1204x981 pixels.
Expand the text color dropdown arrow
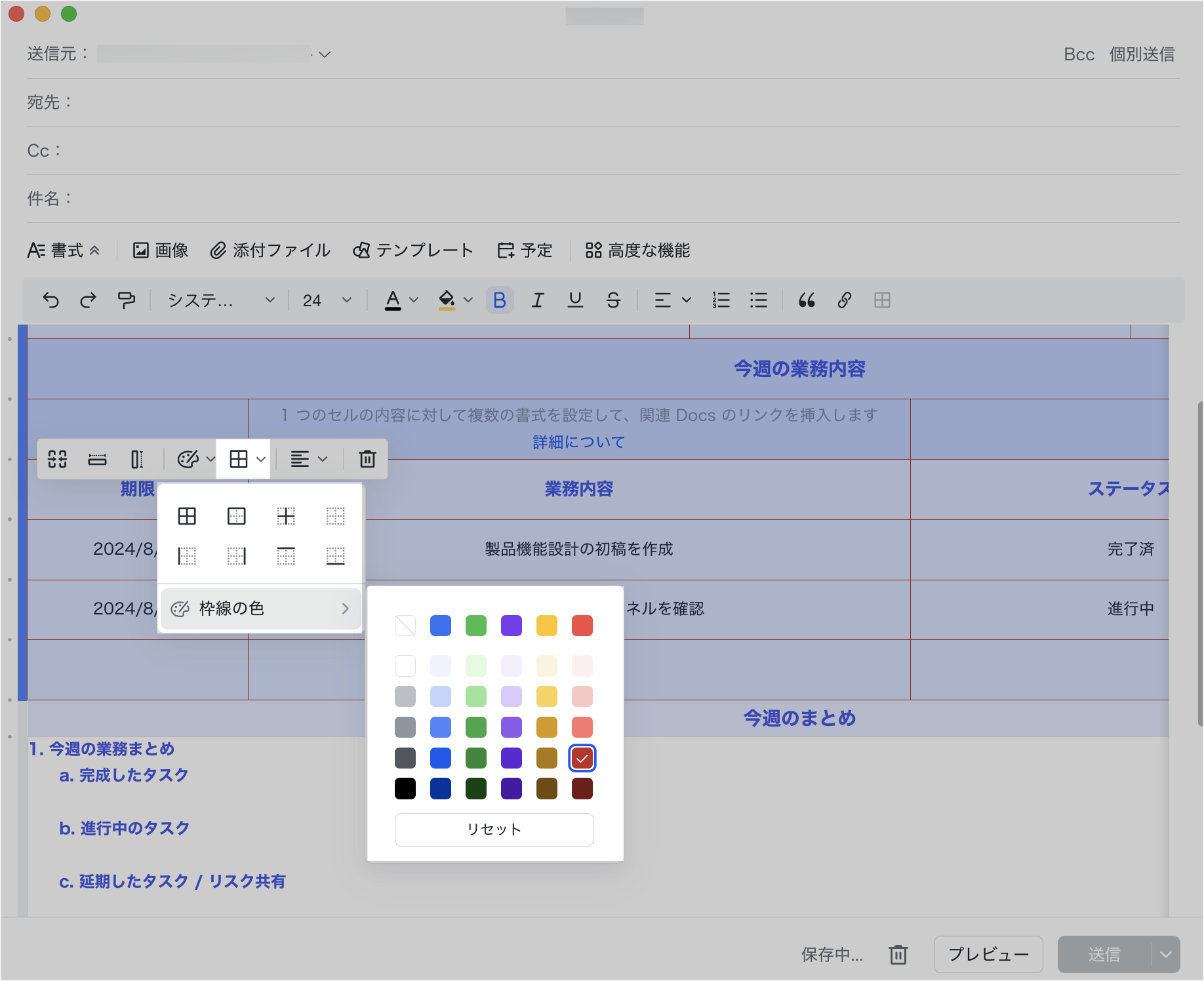click(414, 300)
